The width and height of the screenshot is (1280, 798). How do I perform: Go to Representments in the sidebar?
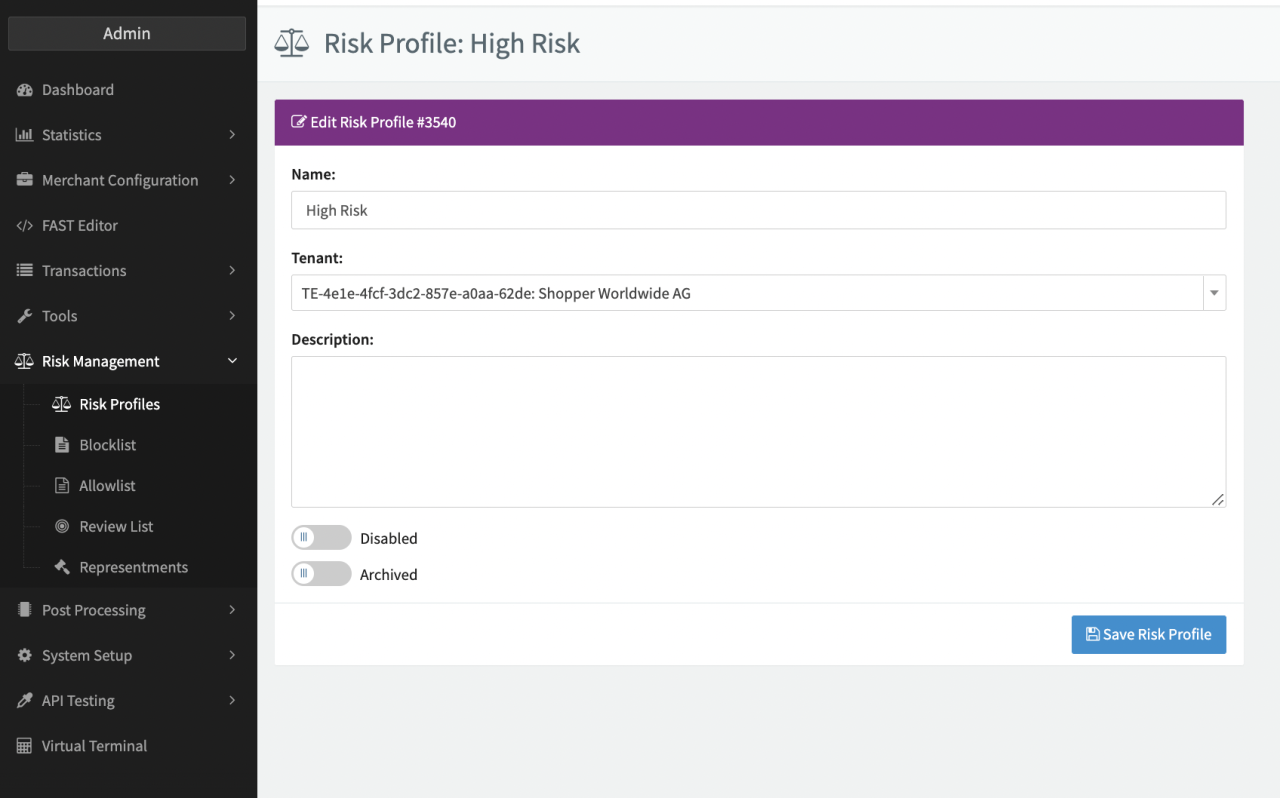[x=133, y=567]
